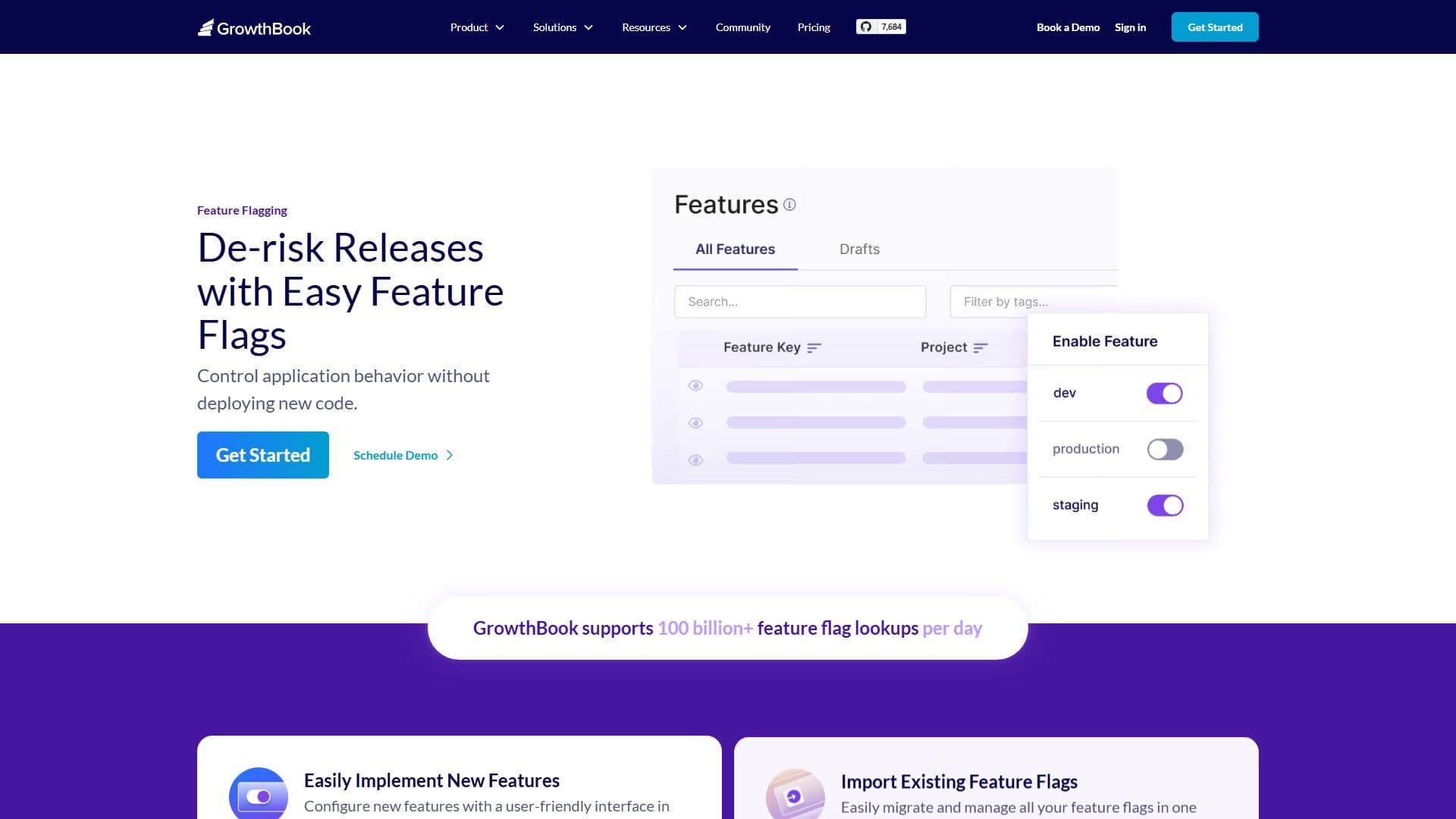Click the De-risk Releases headline
1456x819 pixels.
(350, 291)
